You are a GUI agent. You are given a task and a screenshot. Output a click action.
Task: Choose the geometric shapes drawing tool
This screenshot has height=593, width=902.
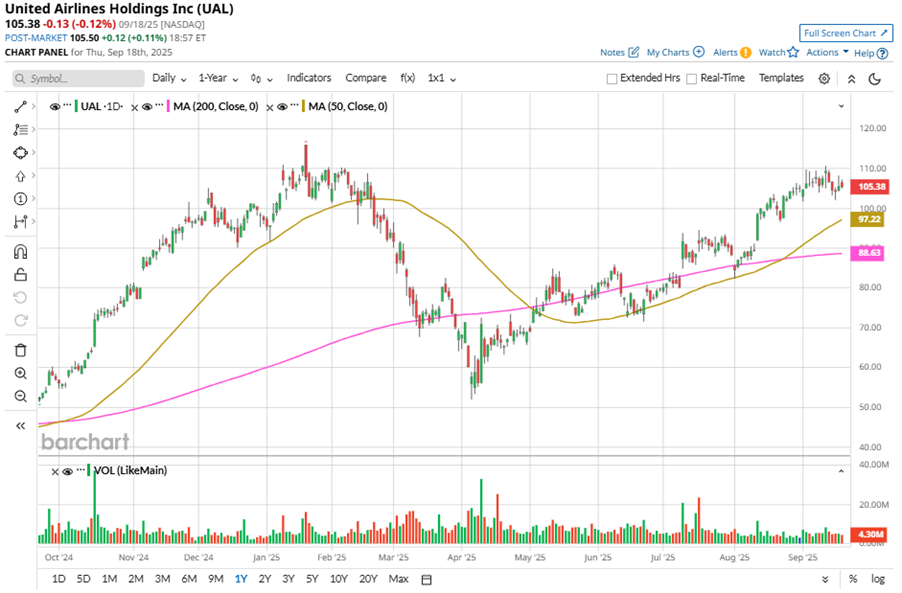pos(20,152)
